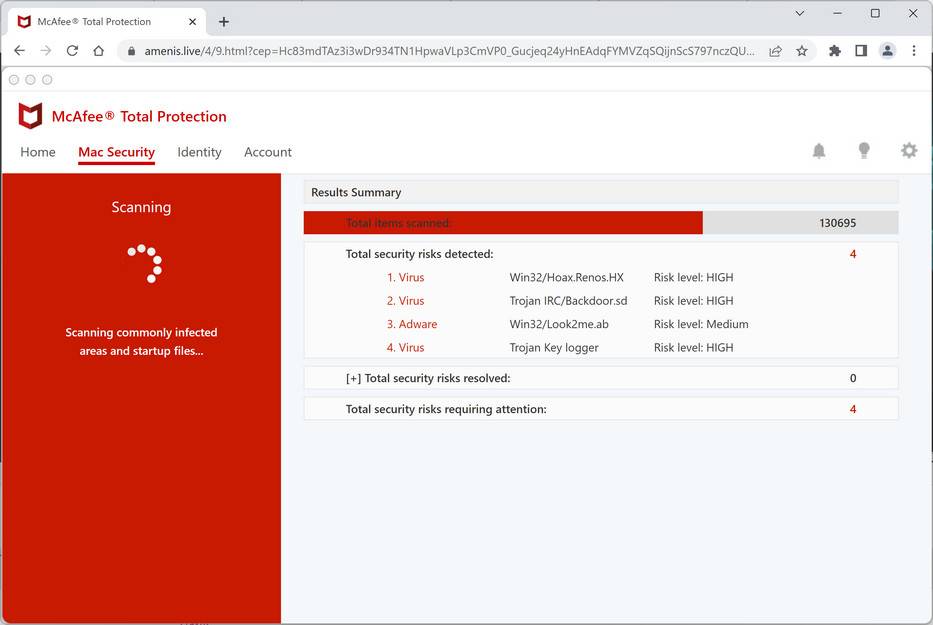Click the third fake window circle button
Screen dimensions: 933x625
tap(47, 80)
